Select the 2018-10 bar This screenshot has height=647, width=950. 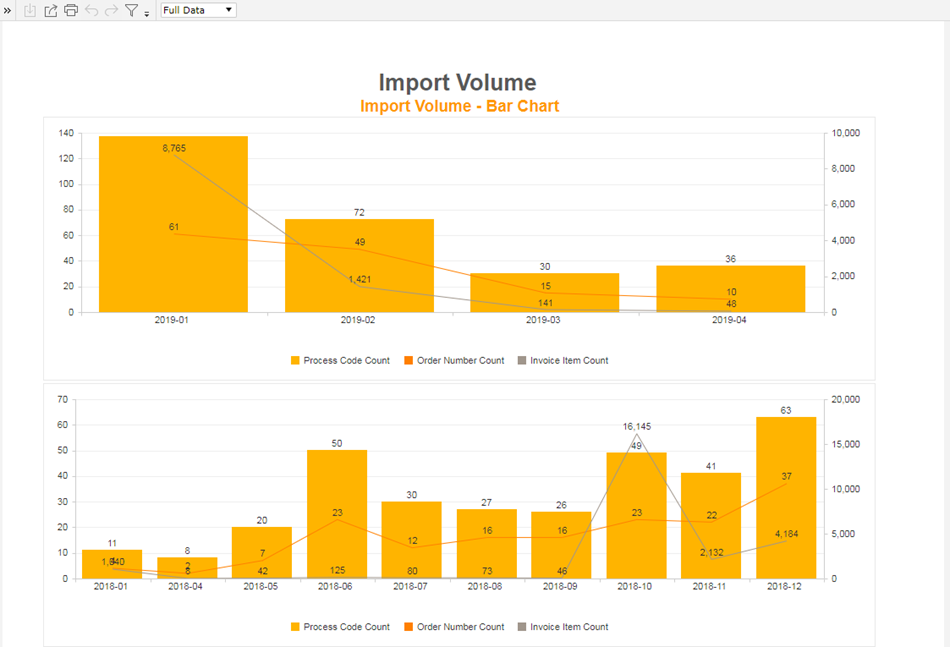tap(636, 516)
